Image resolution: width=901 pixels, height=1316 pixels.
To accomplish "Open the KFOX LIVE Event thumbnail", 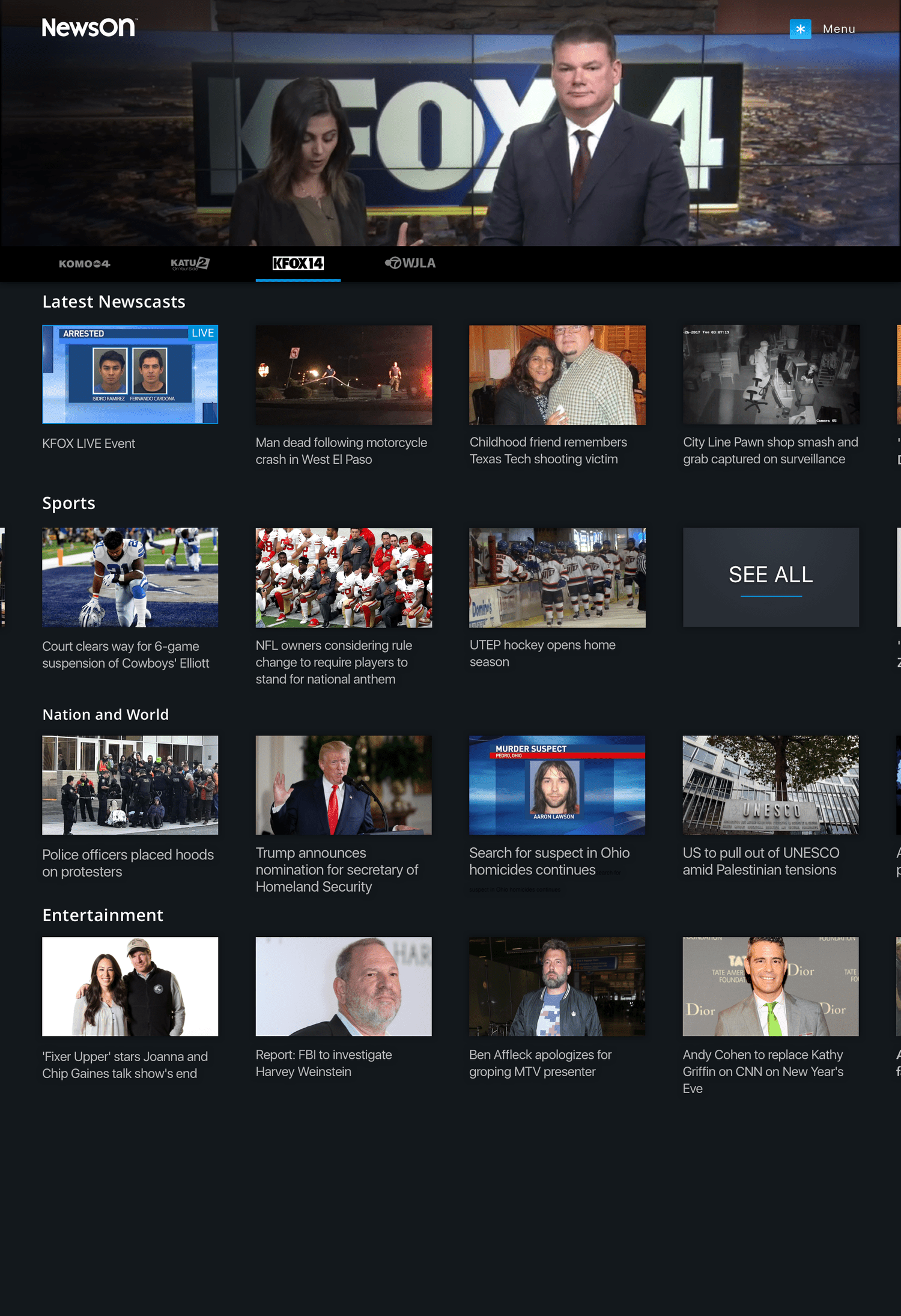I will (130, 374).
